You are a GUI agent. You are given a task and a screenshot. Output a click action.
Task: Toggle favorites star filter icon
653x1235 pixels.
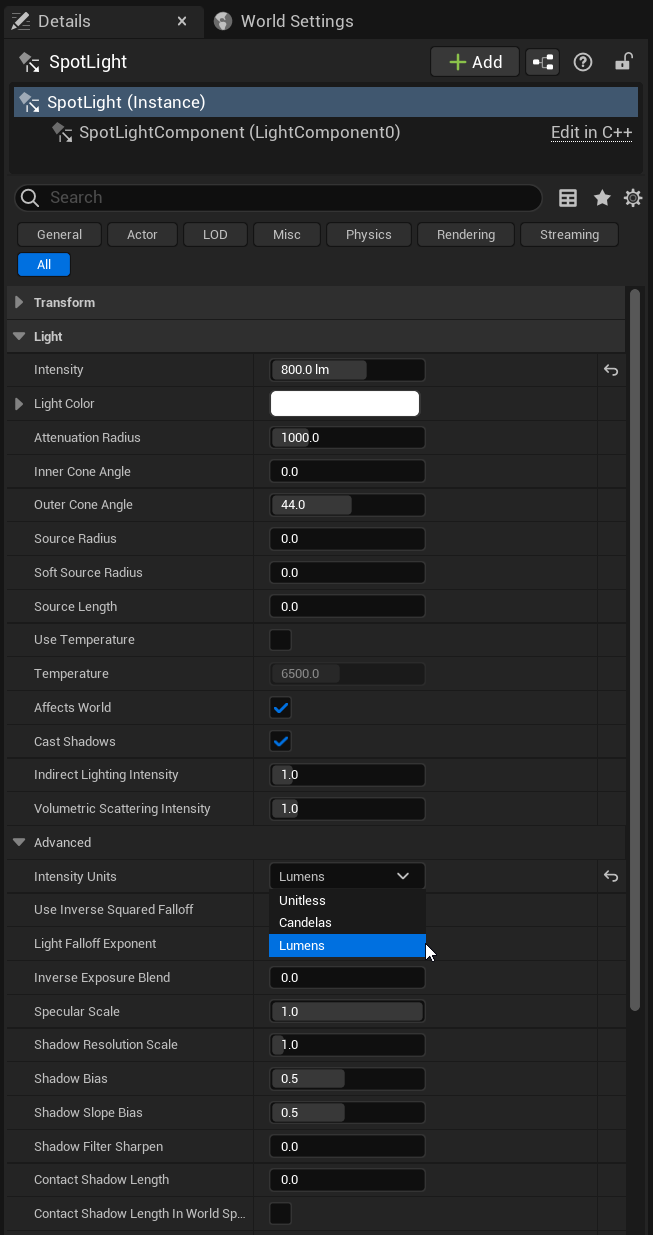[602, 198]
